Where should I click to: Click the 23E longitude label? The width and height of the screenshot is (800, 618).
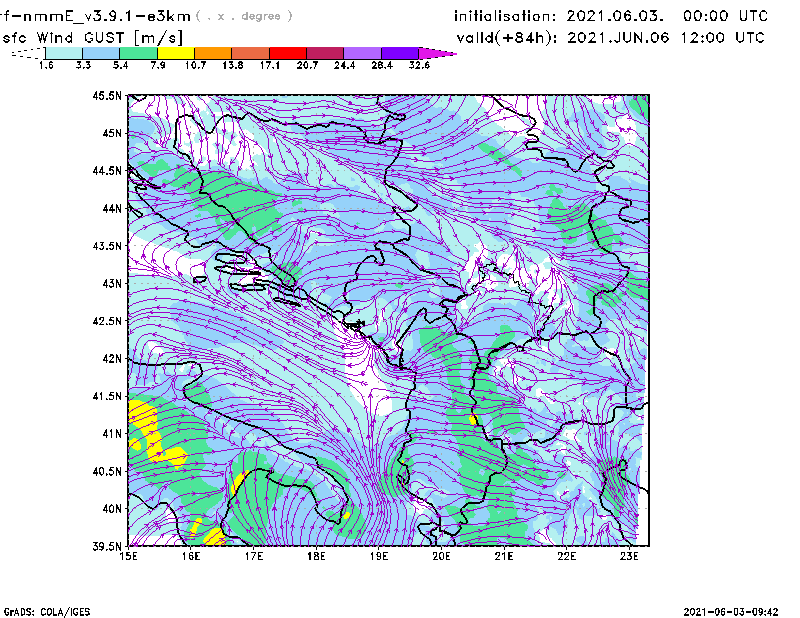pos(629,556)
